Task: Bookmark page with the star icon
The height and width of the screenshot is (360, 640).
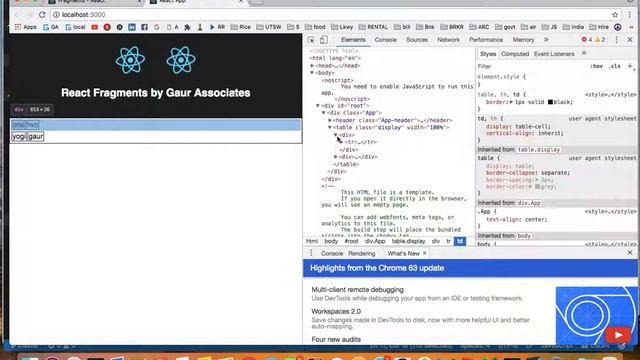Action: (615, 15)
